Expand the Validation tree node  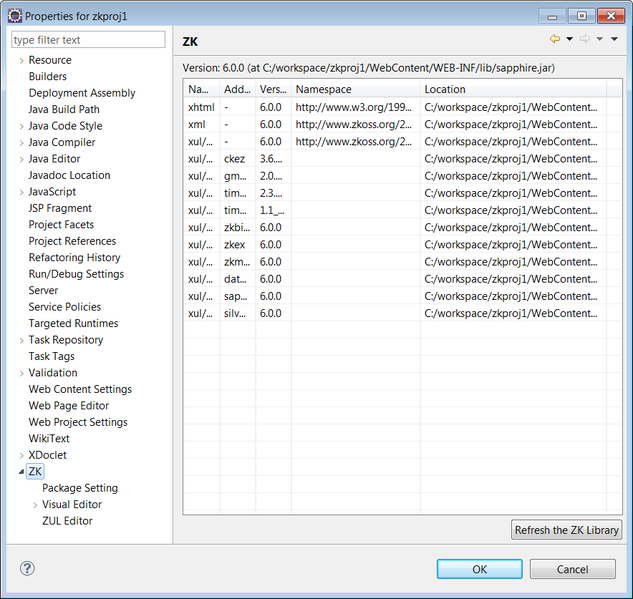tap(22, 373)
